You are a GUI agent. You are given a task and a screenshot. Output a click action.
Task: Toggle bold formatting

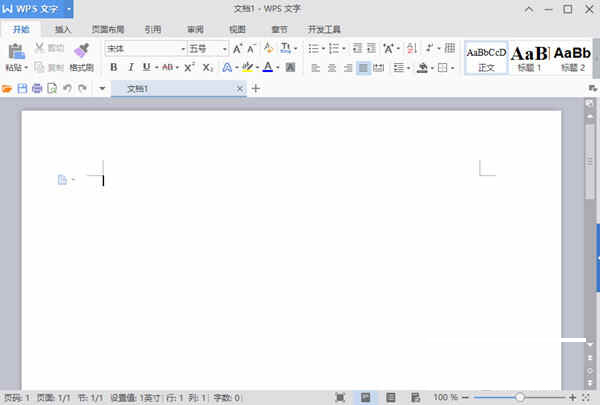[x=113, y=67]
